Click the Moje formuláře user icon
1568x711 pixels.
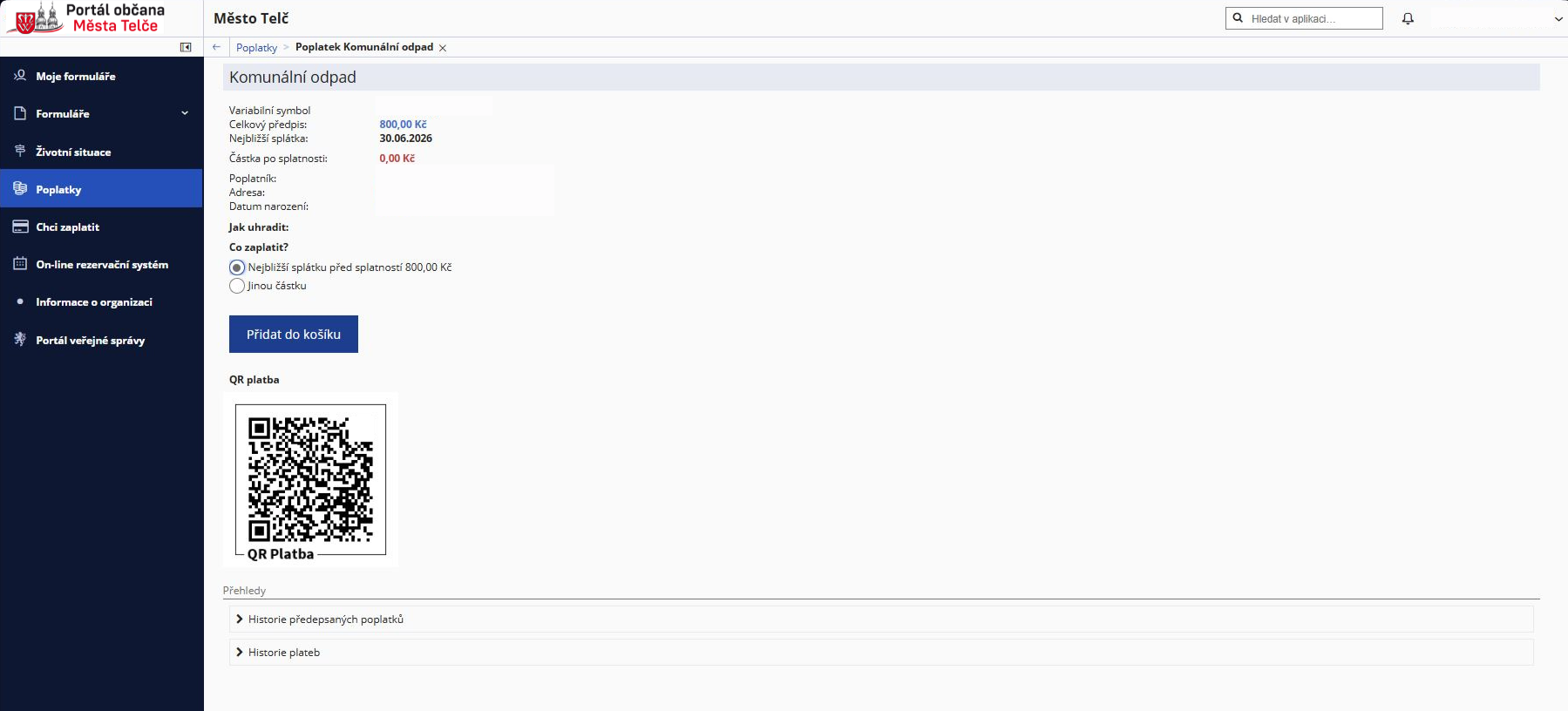(20, 76)
